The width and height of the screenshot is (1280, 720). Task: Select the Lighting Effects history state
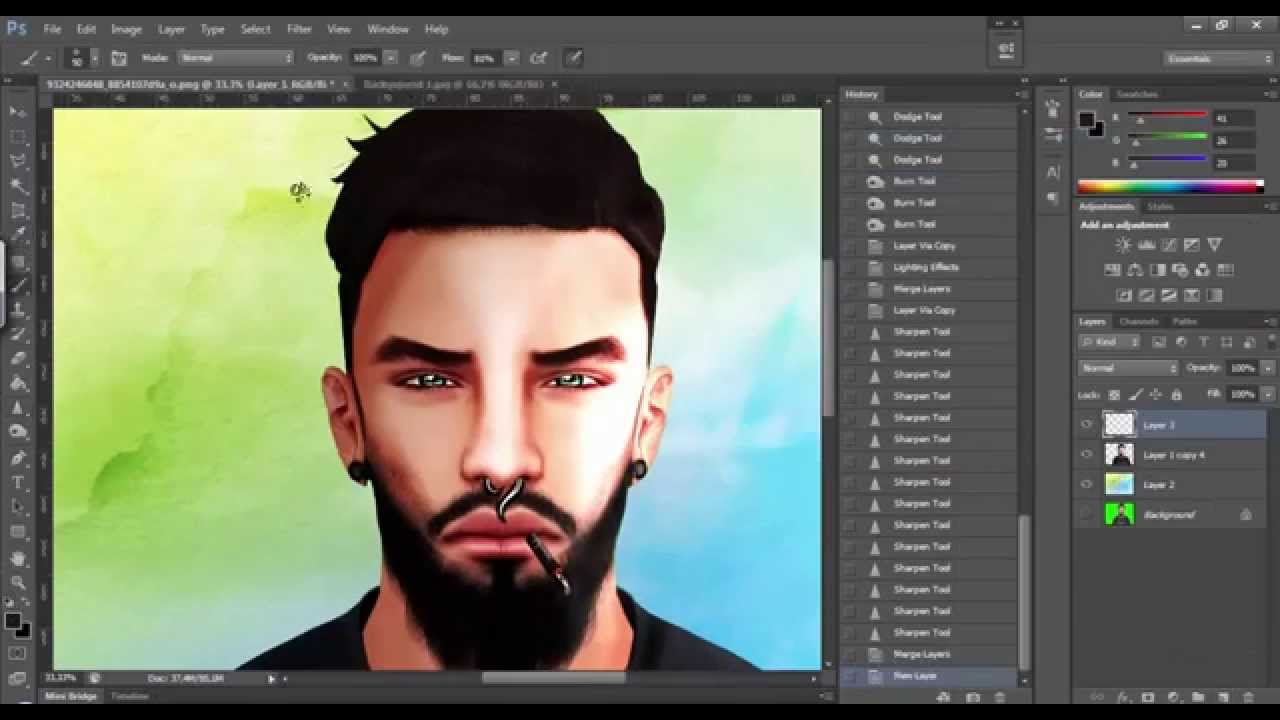[925, 267]
